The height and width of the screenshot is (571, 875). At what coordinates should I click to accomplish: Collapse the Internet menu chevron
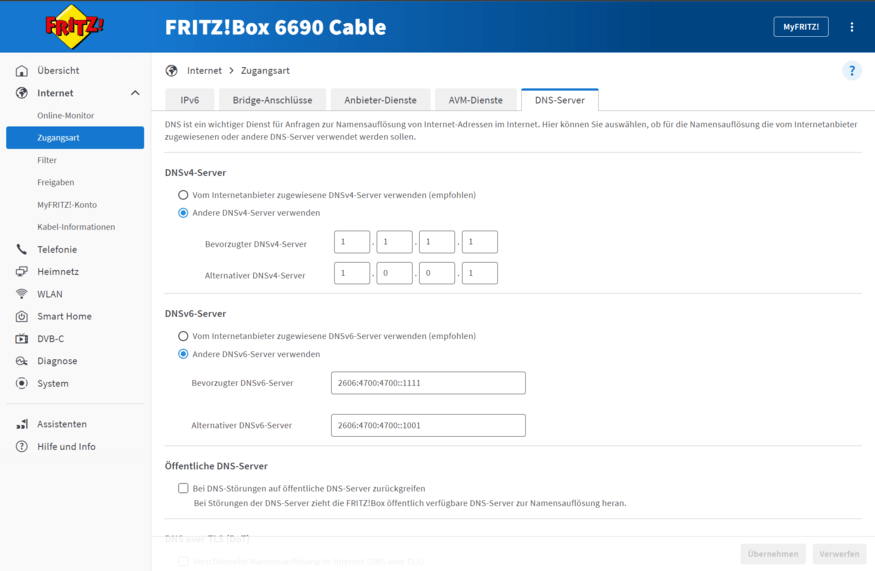(135, 93)
